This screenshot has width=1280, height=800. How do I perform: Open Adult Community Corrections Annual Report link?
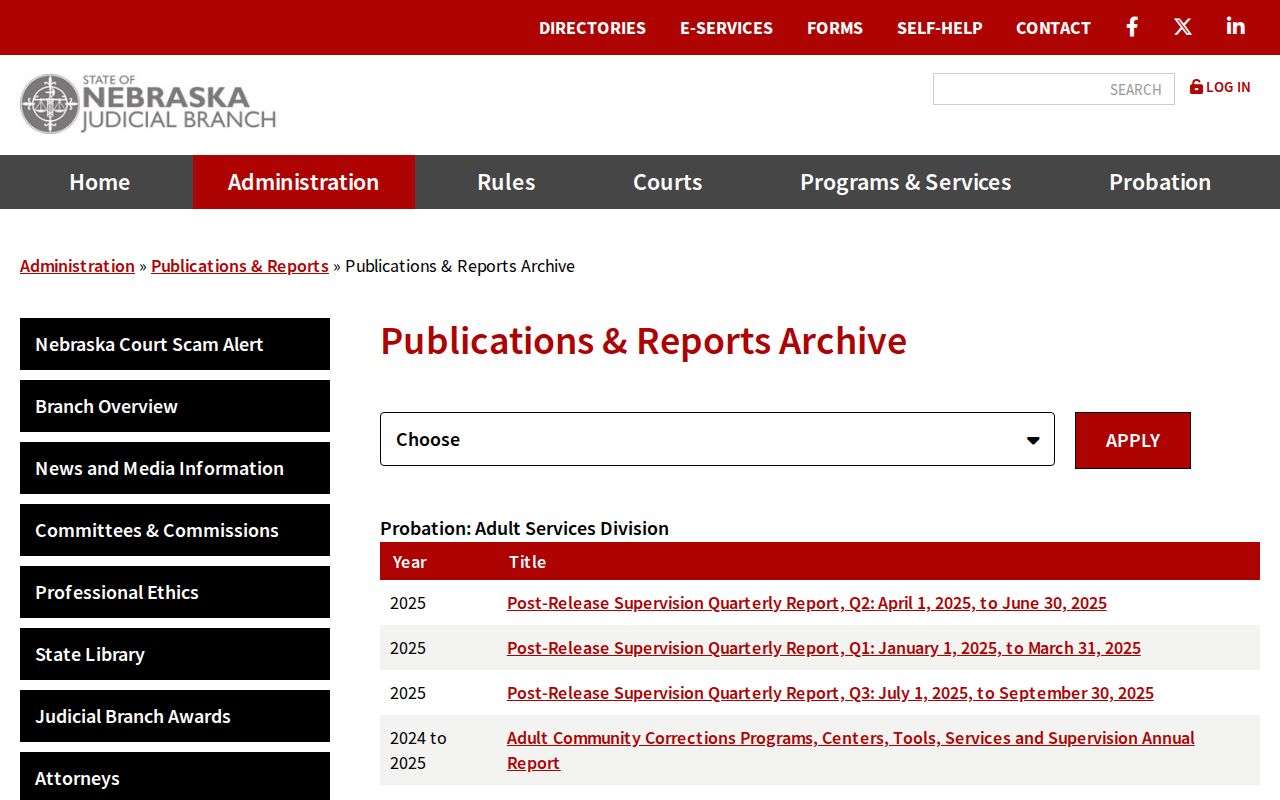[851, 750]
